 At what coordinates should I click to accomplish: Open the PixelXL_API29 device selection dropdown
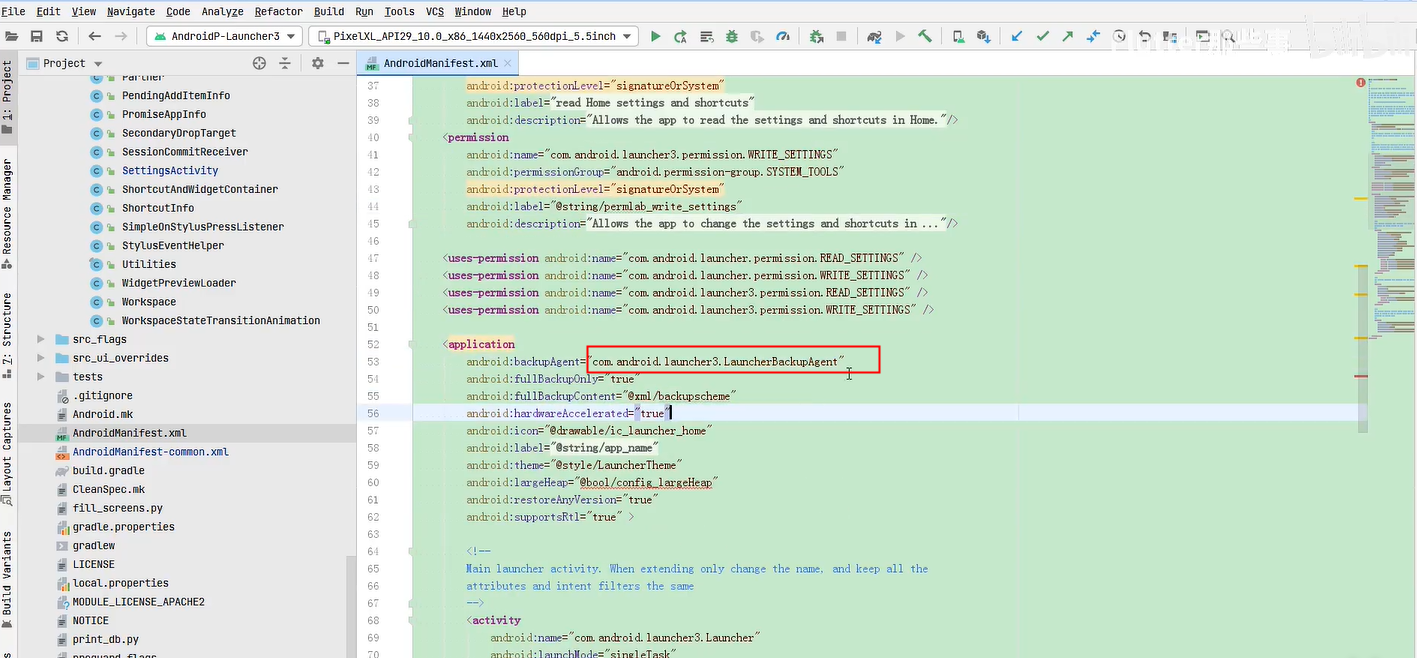[x=474, y=36]
